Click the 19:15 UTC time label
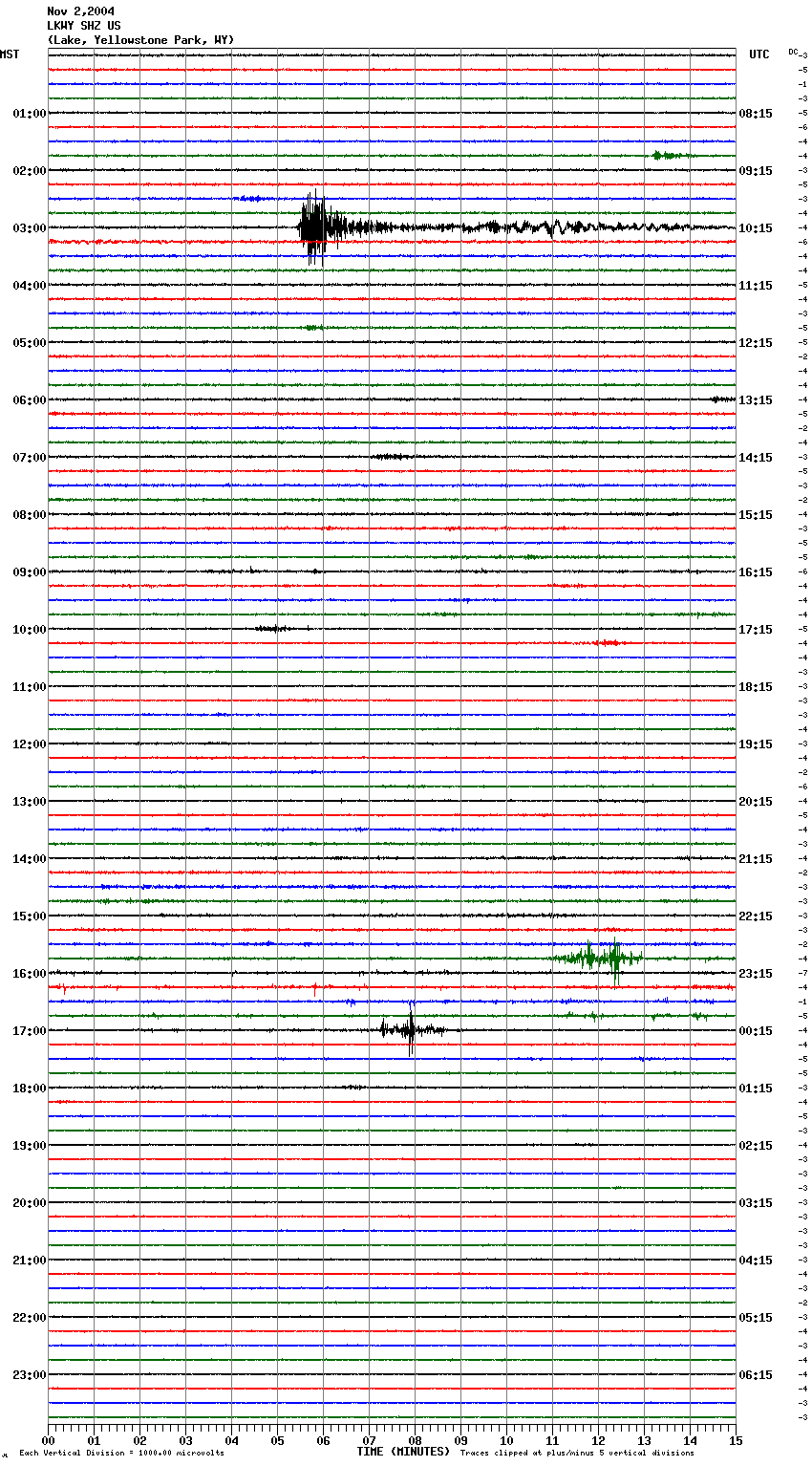This screenshot has width=812, height=1466. [x=756, y=744]
